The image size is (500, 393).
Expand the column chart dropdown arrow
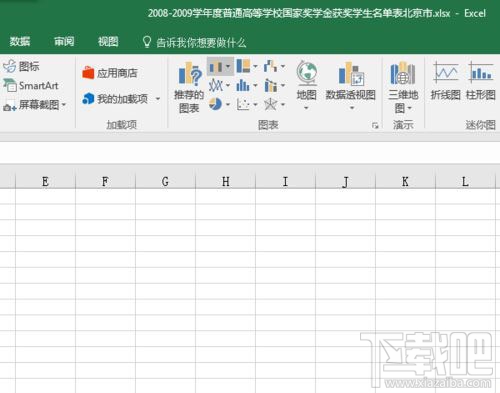[228, 67]
